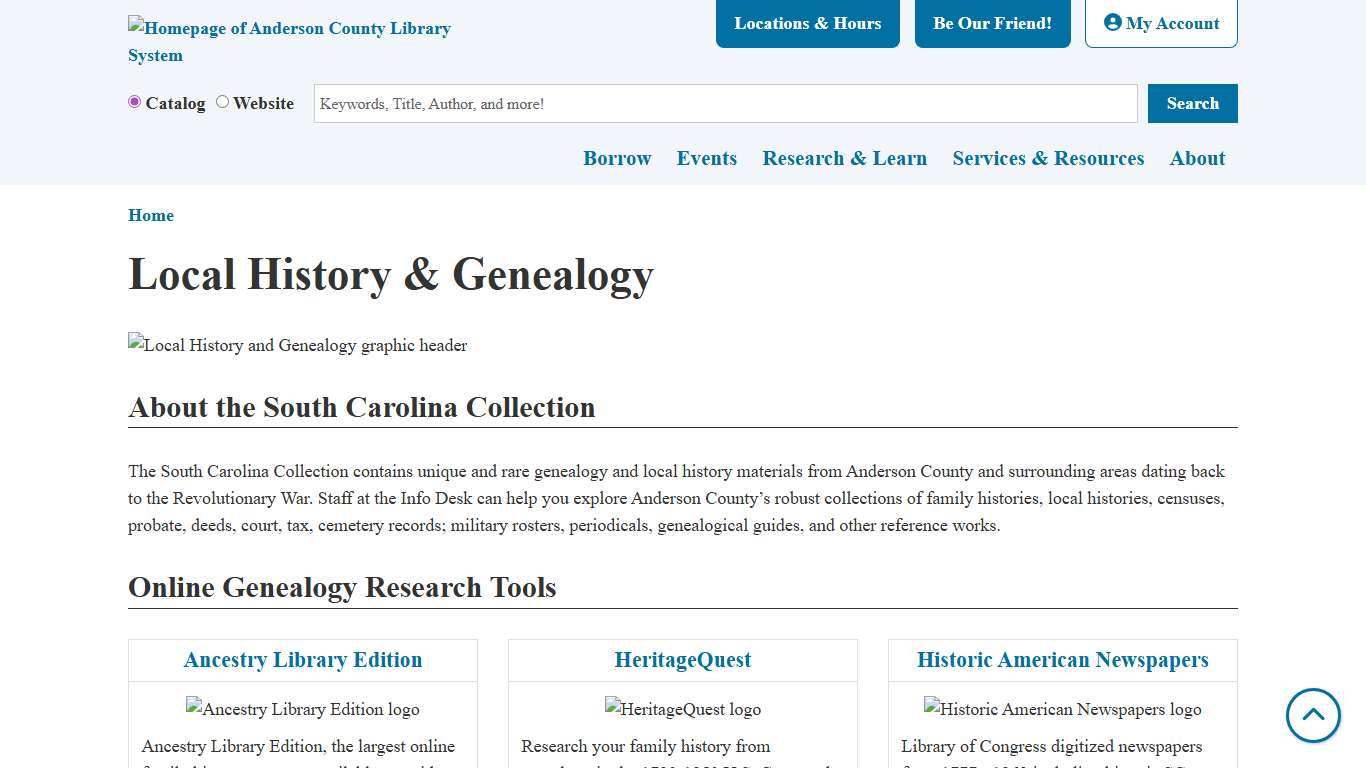Click the scroll-to-top arrow button
The image size is (1366, 768).
click(x=1313, y=716)
